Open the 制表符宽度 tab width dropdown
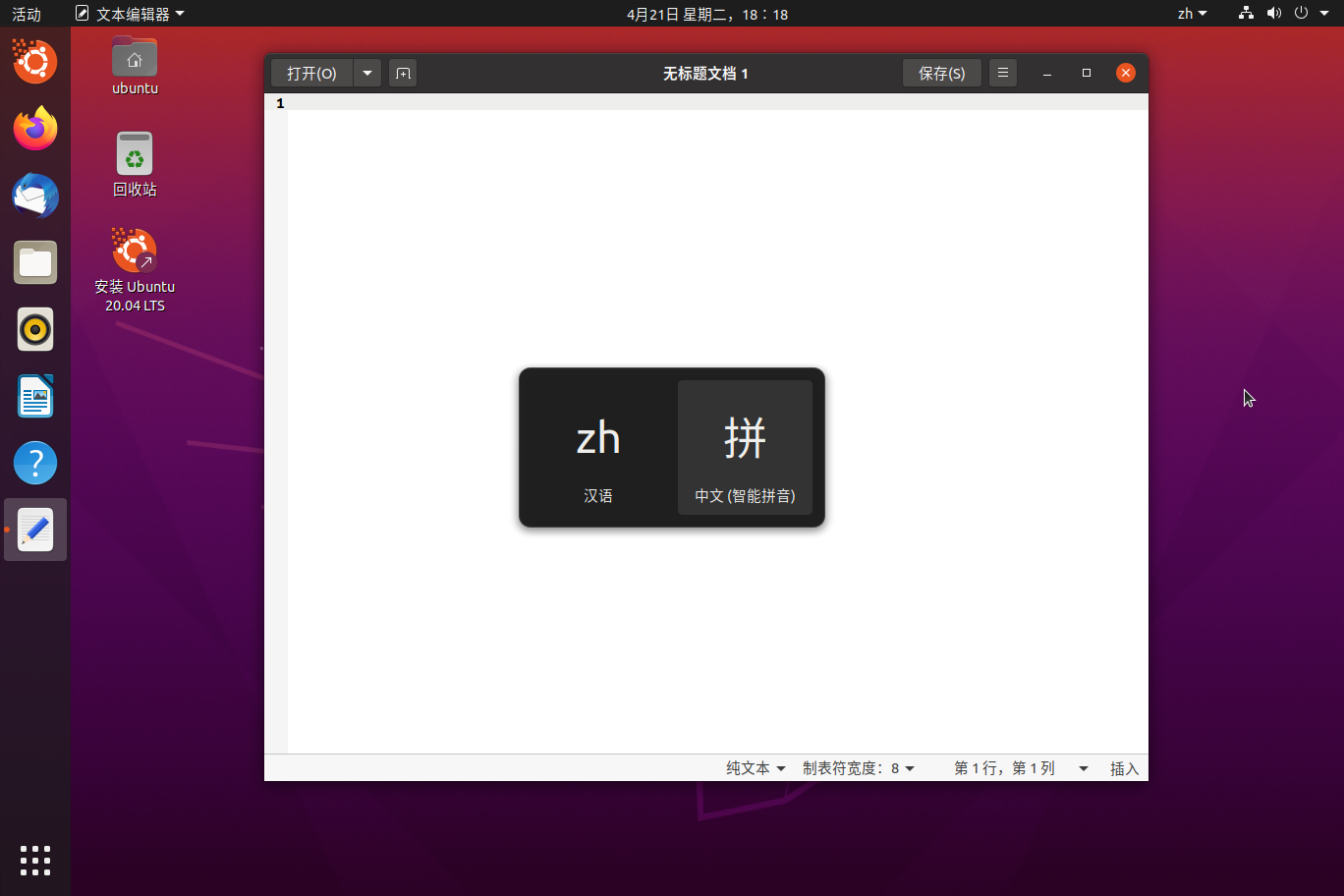 pyautogui.click(x=858, y=768)
